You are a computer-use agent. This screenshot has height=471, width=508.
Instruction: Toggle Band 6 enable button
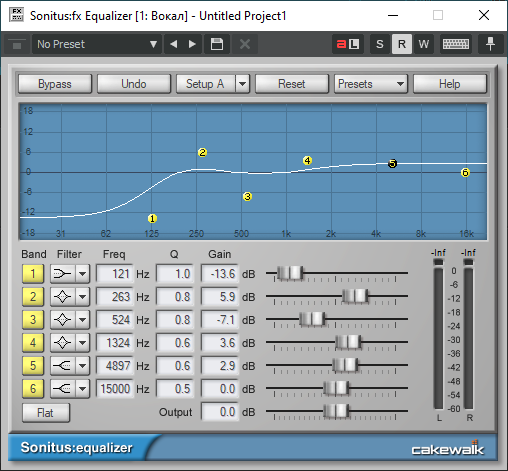[33, 389]
